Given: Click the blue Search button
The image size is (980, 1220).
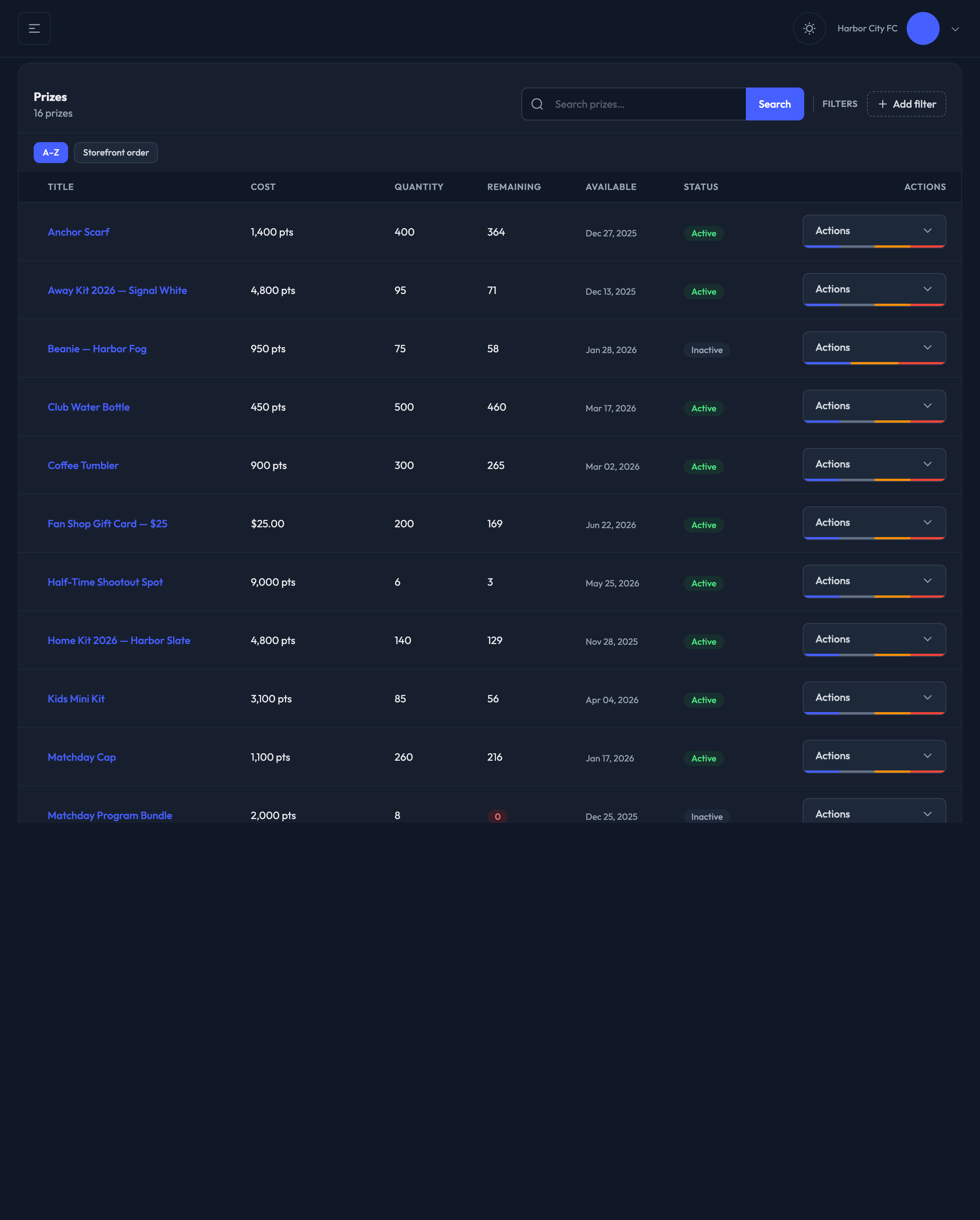Looking at the screenshot, I should (775, 104).
